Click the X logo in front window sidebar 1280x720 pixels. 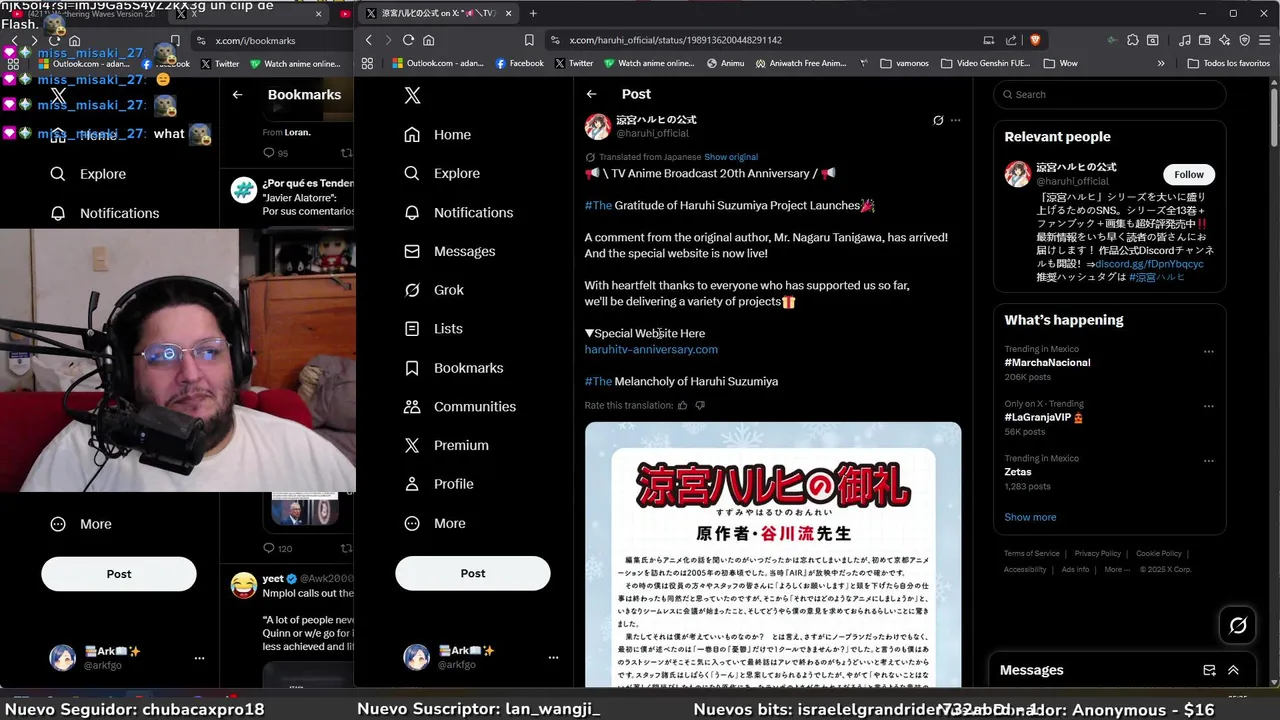tap(412, 95)
